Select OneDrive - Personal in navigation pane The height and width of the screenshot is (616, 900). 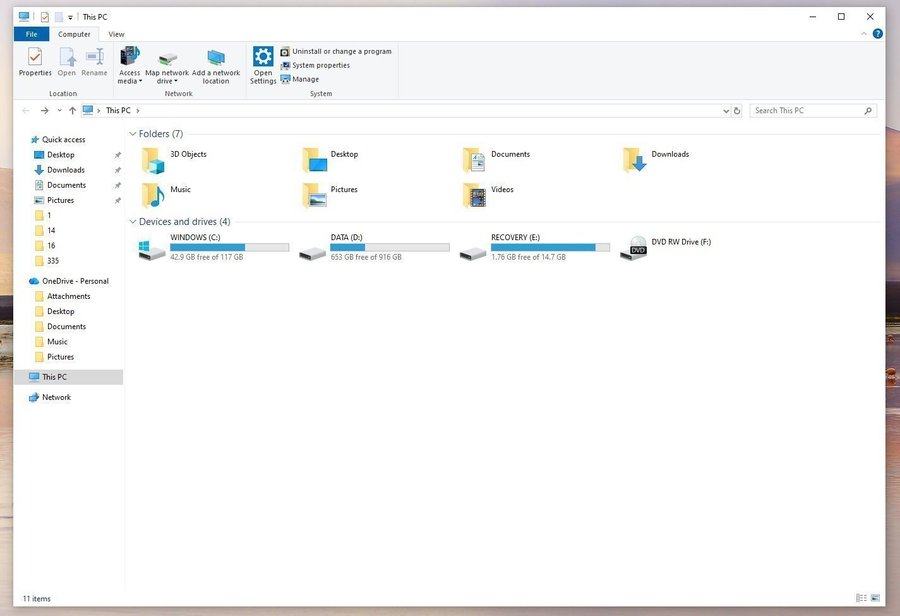[x=75, y=281]
